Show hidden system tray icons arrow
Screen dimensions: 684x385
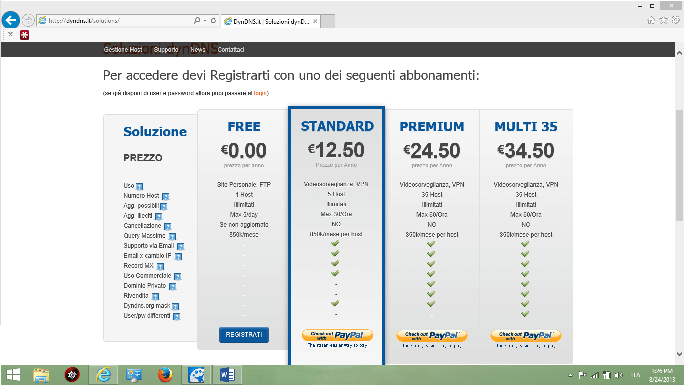pos(570,375)
